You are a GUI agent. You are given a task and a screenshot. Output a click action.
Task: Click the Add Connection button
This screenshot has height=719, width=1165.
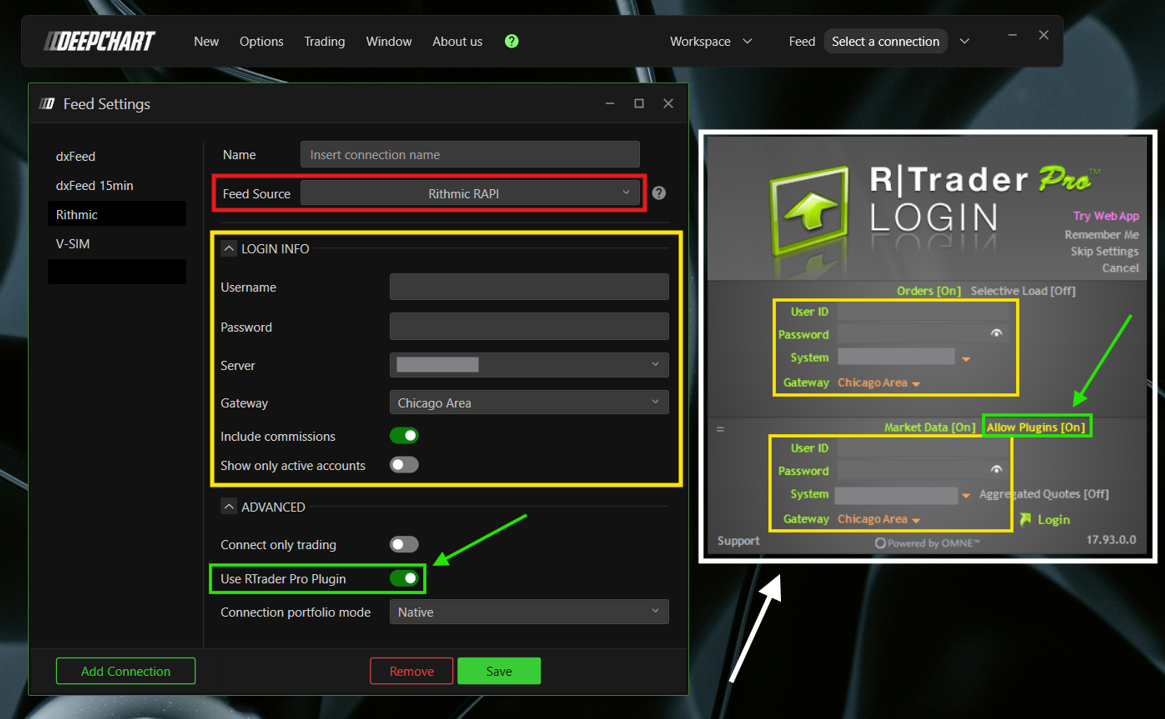tap(126, 671)
